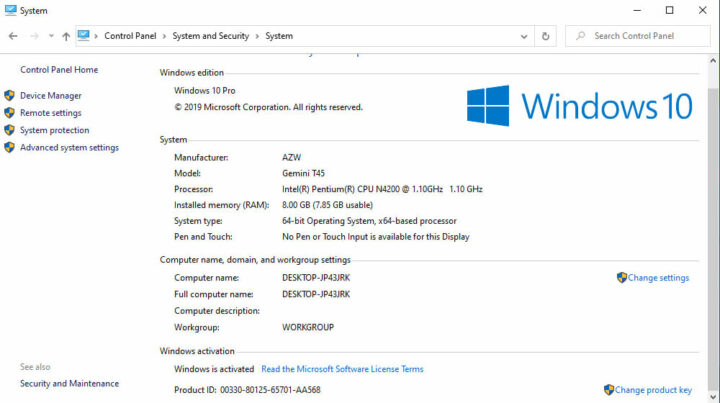Screen dimensions: 720x403
Task: Click the System breadcrumb segment
Action: tap(279, 36)
